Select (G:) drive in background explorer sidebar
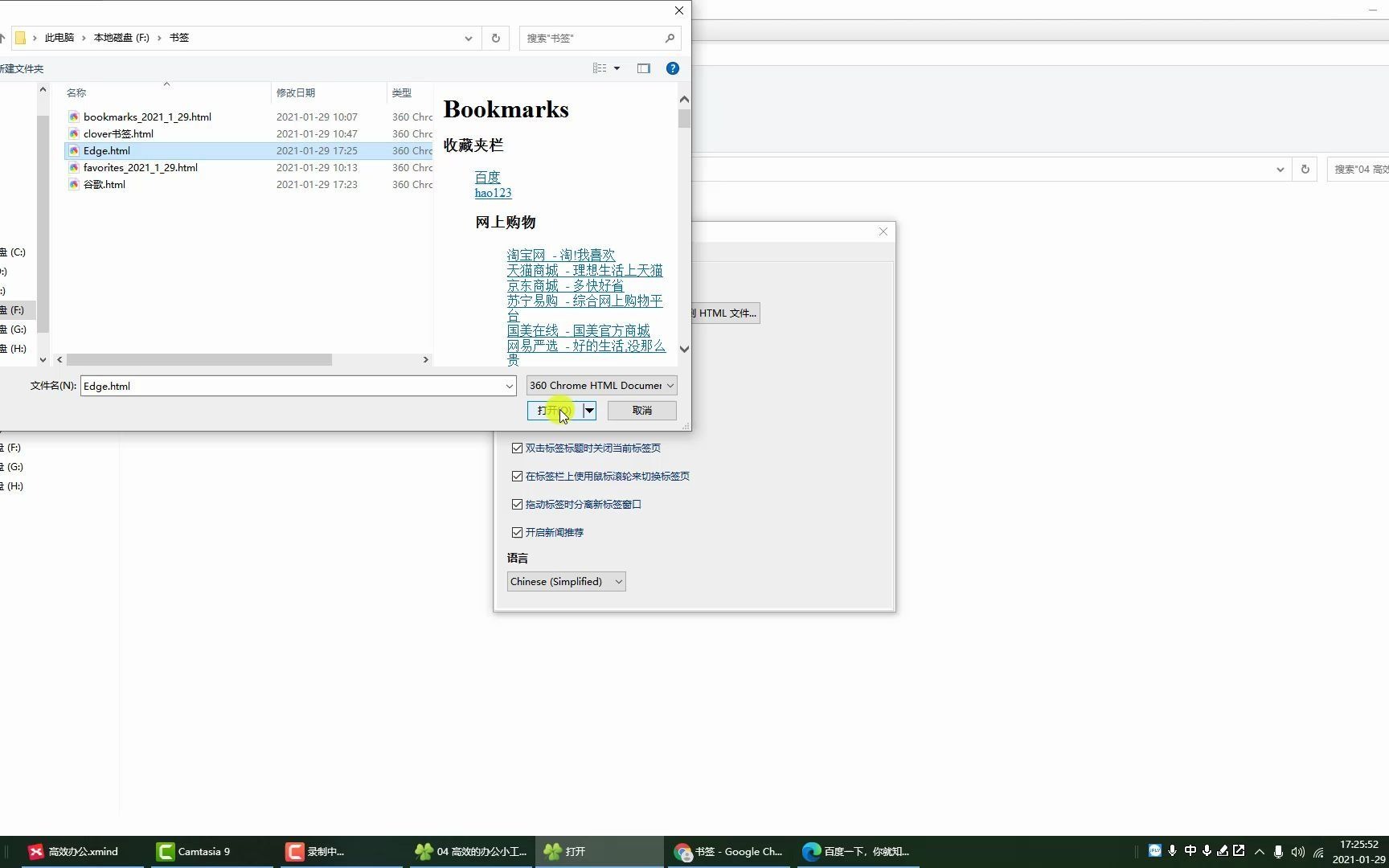The width and height of the screenshot is (1389, 868). pyautogui.click(x=14, y=467)
